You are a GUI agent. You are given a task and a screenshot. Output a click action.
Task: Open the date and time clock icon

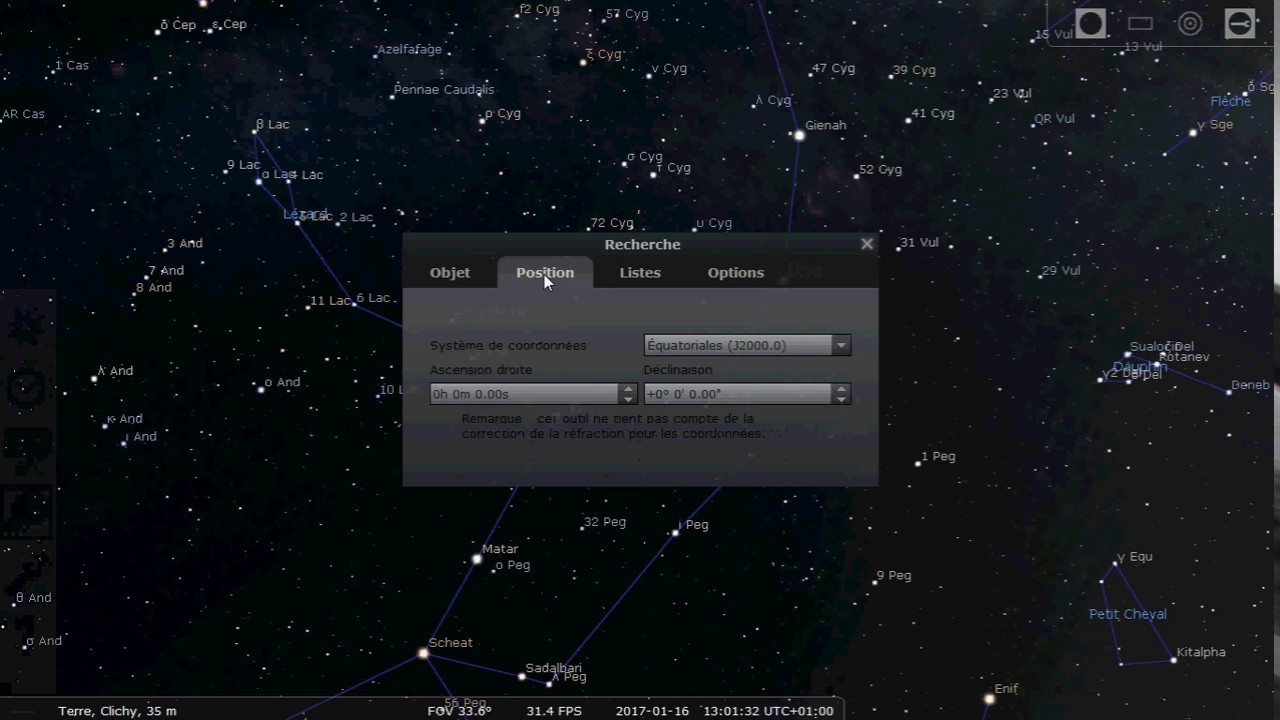point(27,388)
